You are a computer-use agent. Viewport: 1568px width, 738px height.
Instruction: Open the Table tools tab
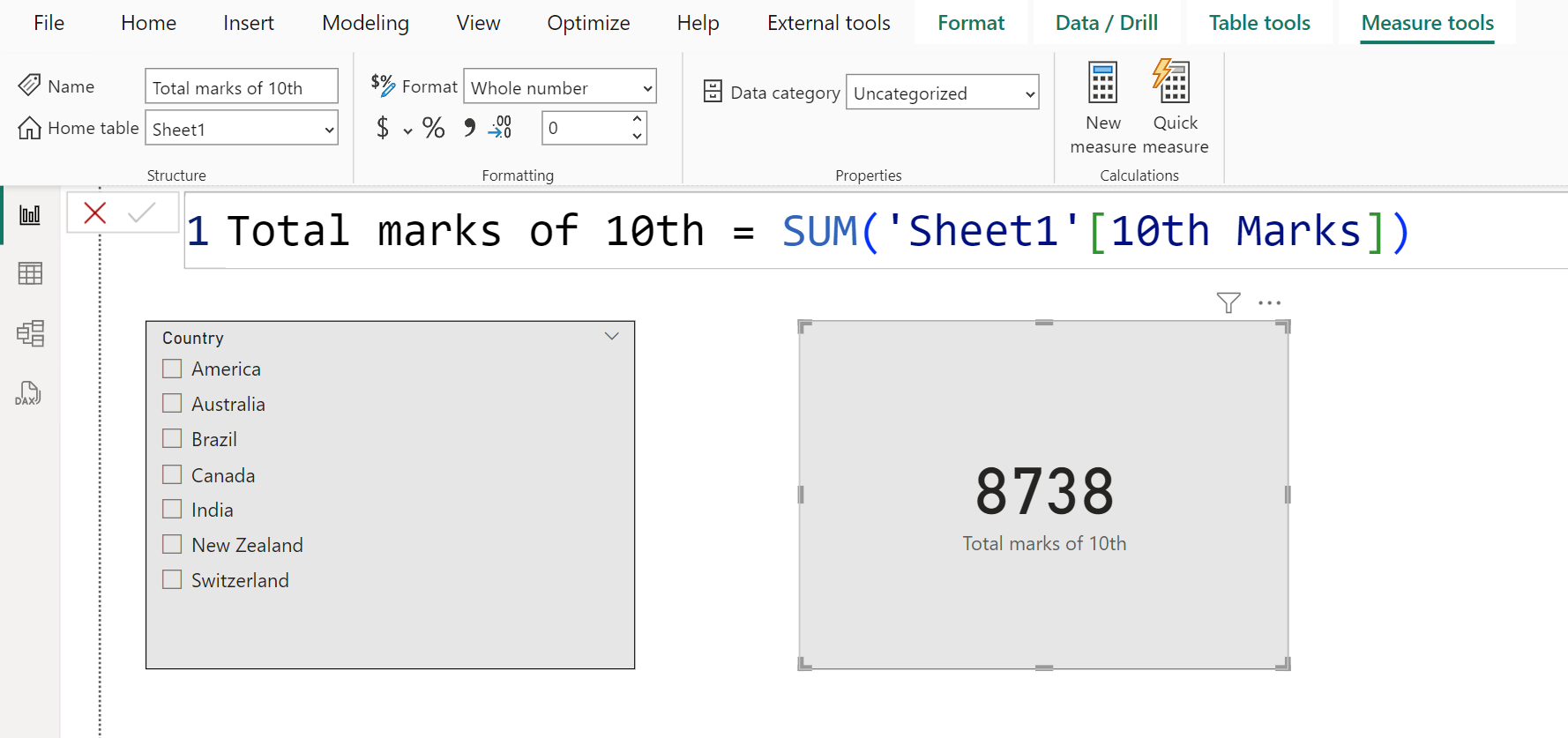coord(1258,23)
